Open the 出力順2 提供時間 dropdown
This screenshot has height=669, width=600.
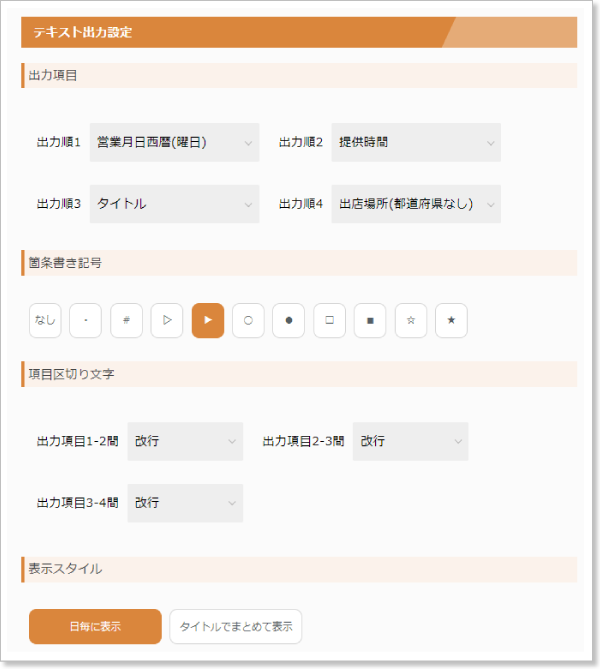click(416, 143)
